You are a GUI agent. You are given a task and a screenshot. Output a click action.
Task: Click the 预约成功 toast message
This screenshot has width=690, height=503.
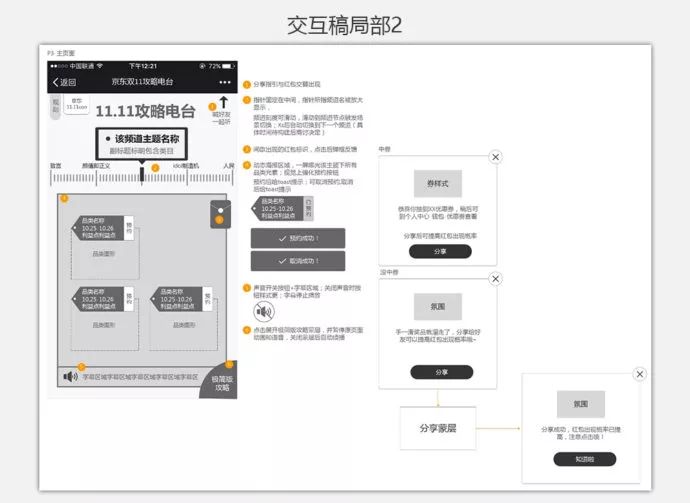[297, 239]
